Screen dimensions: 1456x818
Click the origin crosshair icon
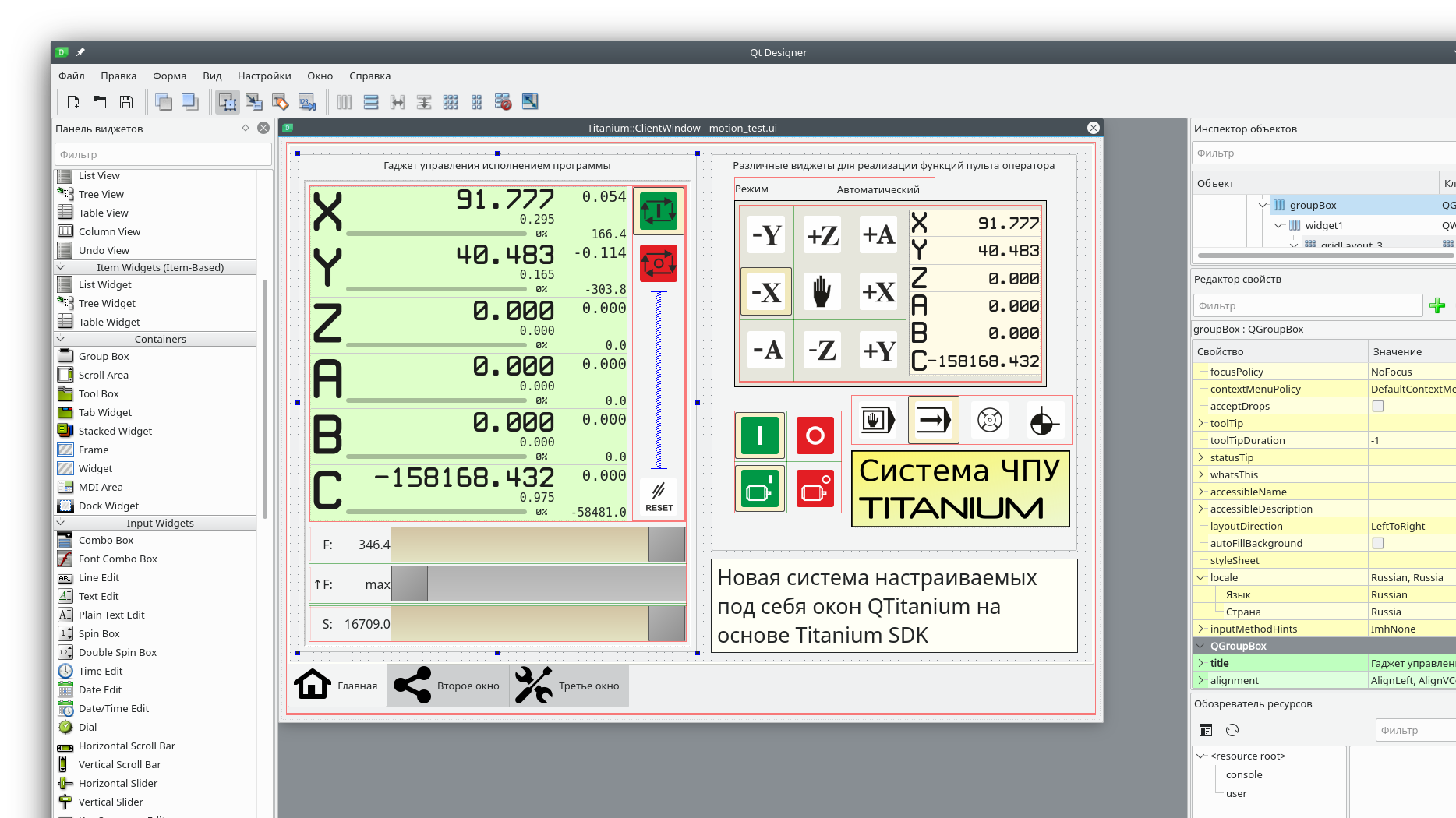click(x=1044, y=421)
